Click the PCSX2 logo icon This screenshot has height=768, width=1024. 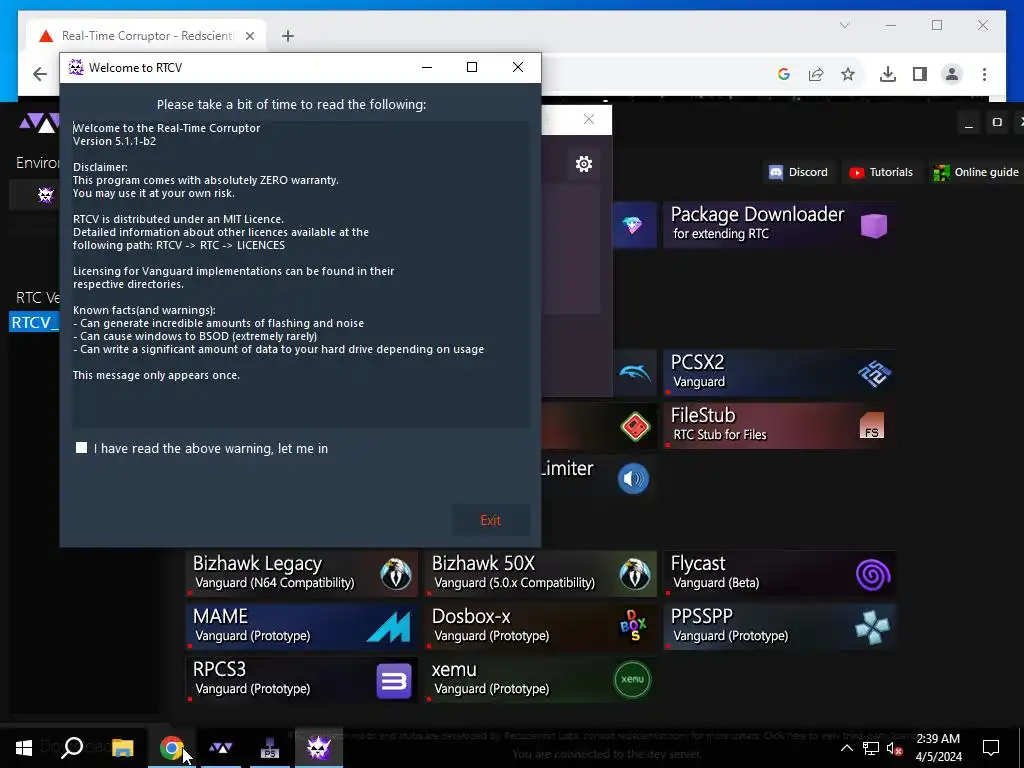pos(873,373)
